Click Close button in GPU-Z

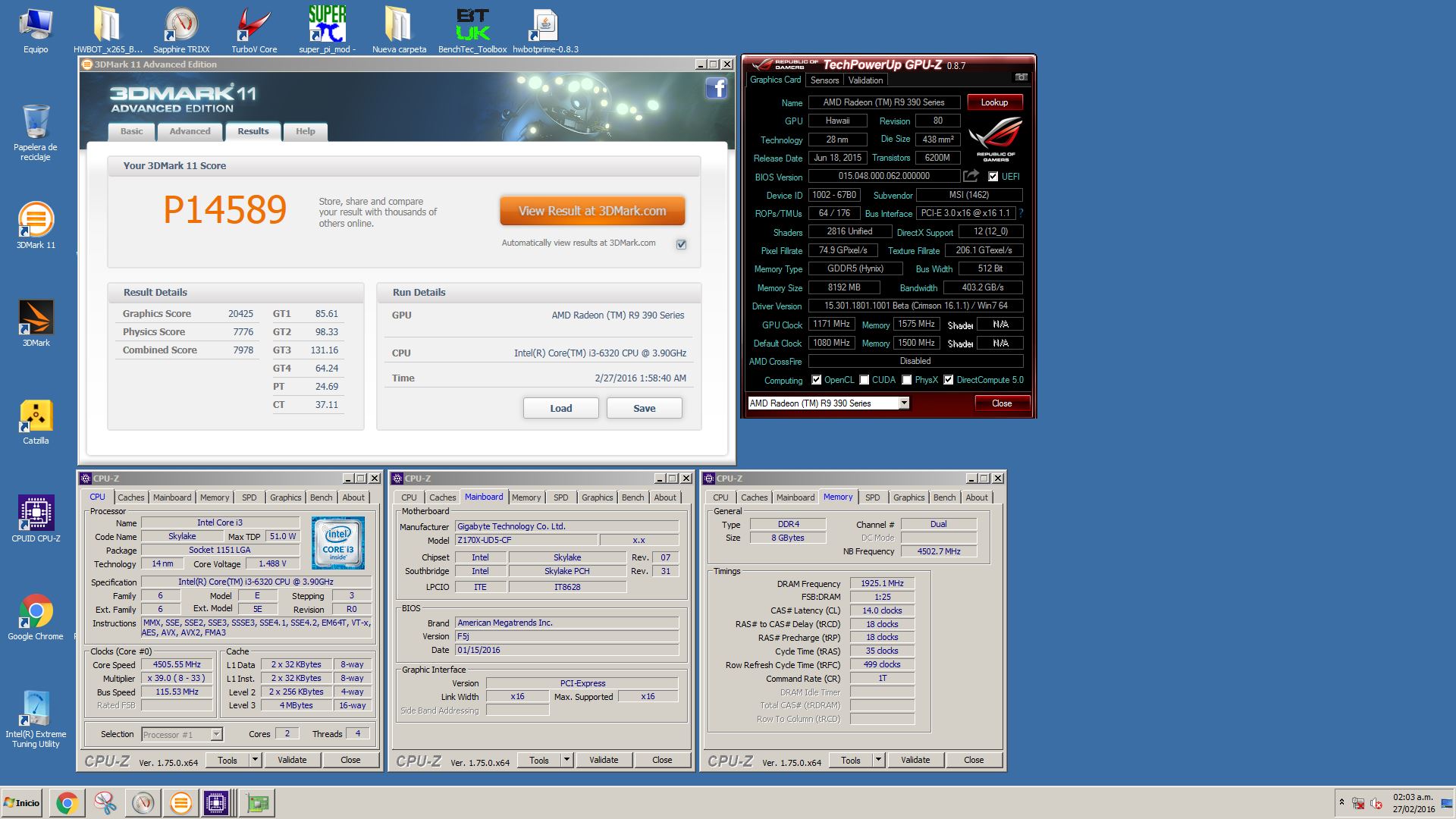point(1002,403)
